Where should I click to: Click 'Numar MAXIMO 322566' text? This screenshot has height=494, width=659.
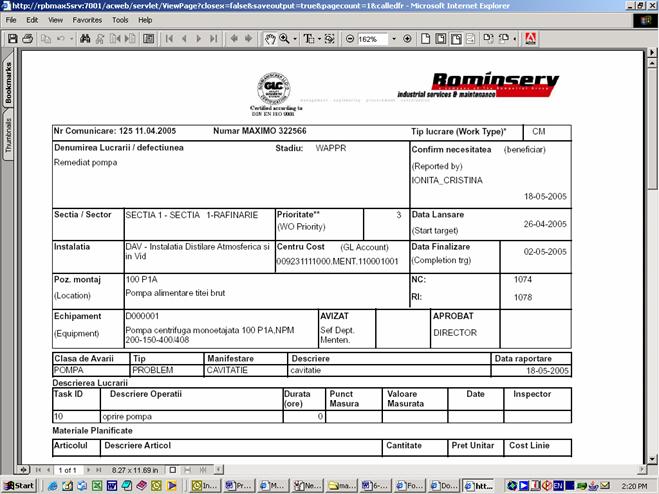tap(259, 131)
